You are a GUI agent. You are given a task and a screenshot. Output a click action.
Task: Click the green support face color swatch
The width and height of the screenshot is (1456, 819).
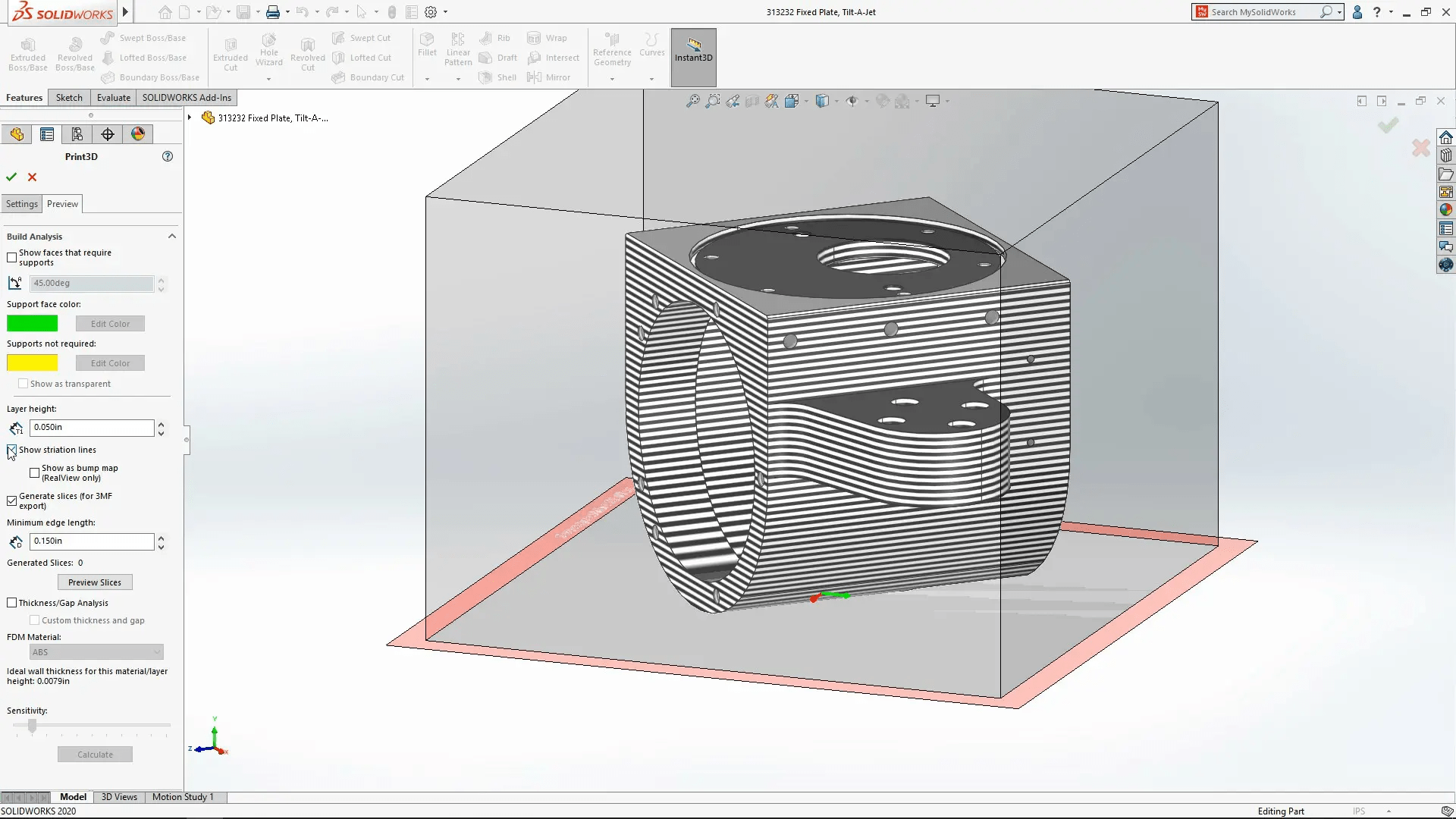(x=32, y=324)
